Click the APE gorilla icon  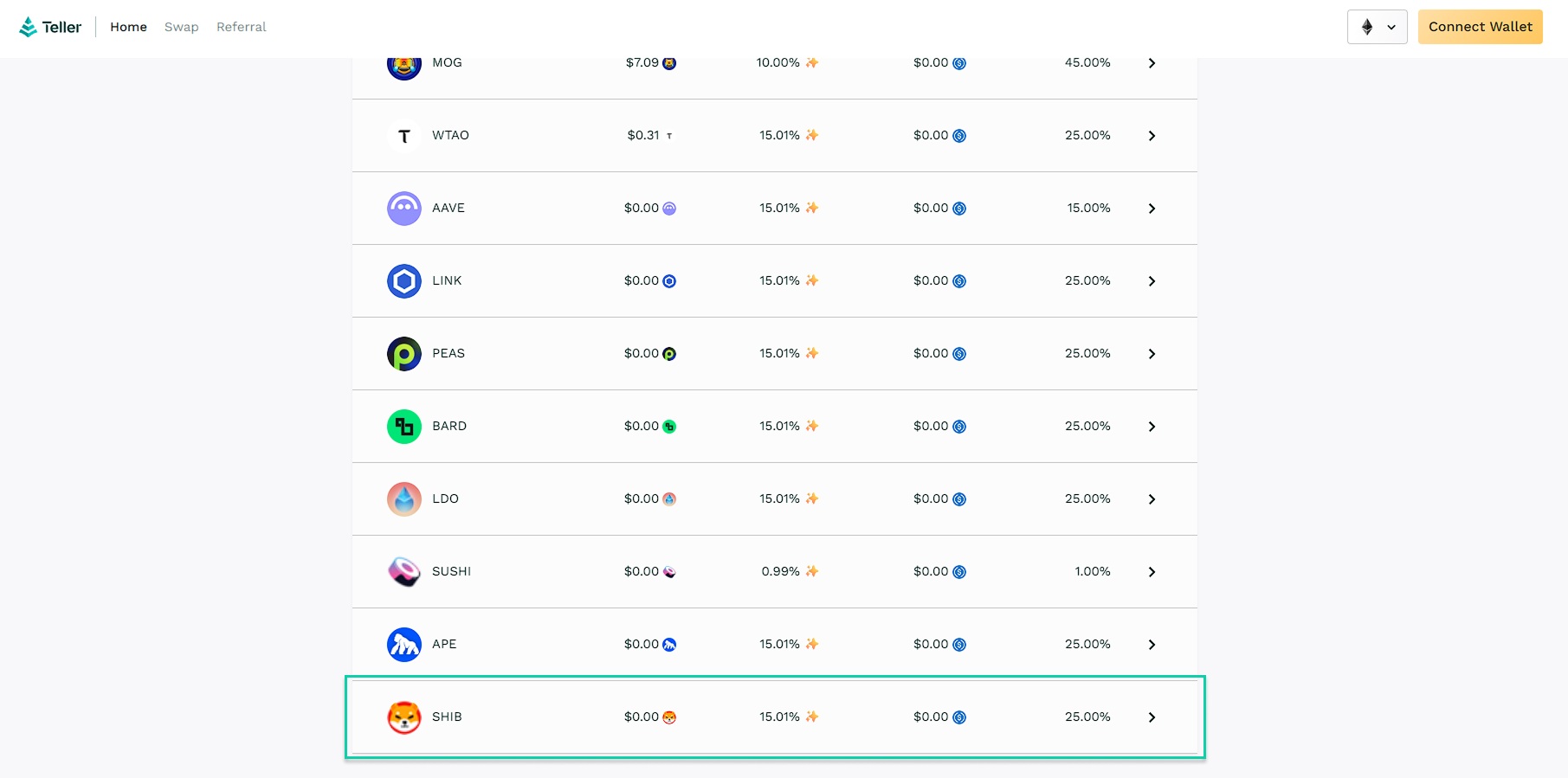[403, 645]
